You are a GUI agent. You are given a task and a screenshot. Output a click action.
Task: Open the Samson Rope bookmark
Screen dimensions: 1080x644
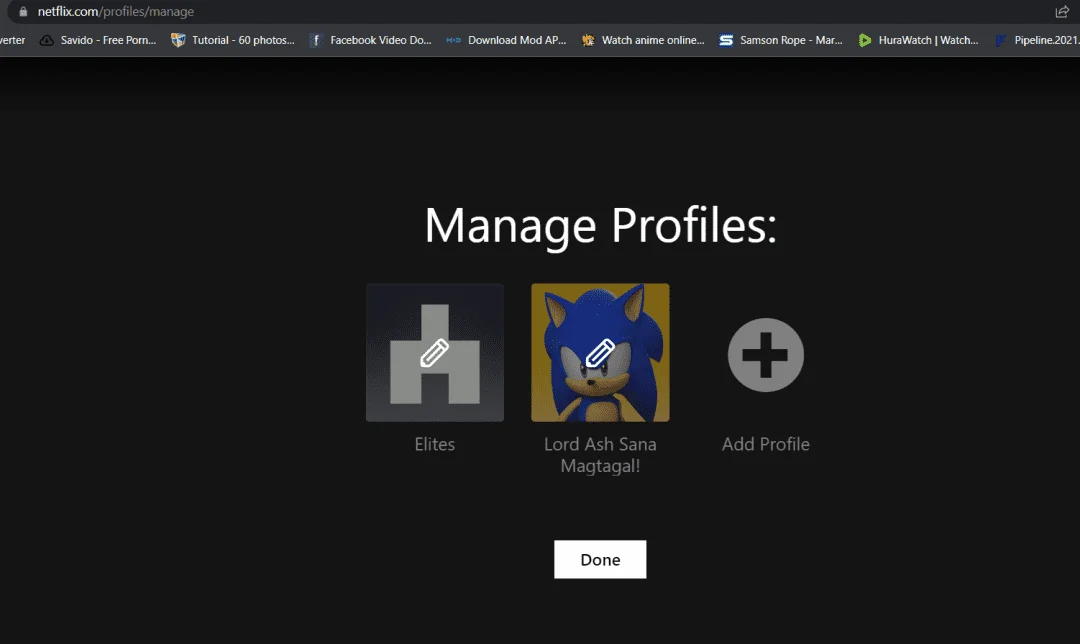(780, 40)
